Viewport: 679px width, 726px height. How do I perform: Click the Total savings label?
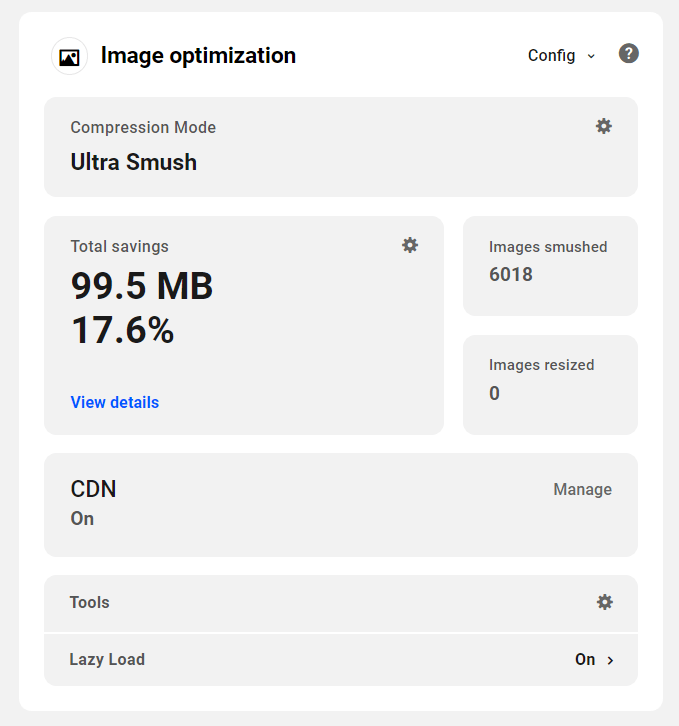(119, 246)
